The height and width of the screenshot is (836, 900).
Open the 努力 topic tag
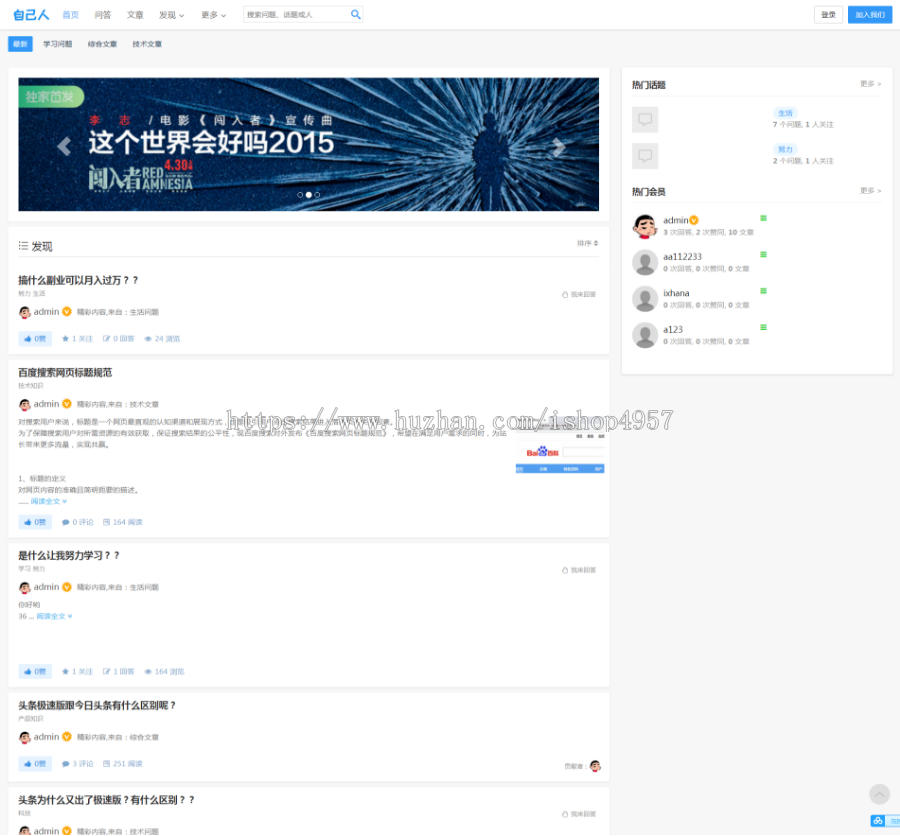coord(785,149)
